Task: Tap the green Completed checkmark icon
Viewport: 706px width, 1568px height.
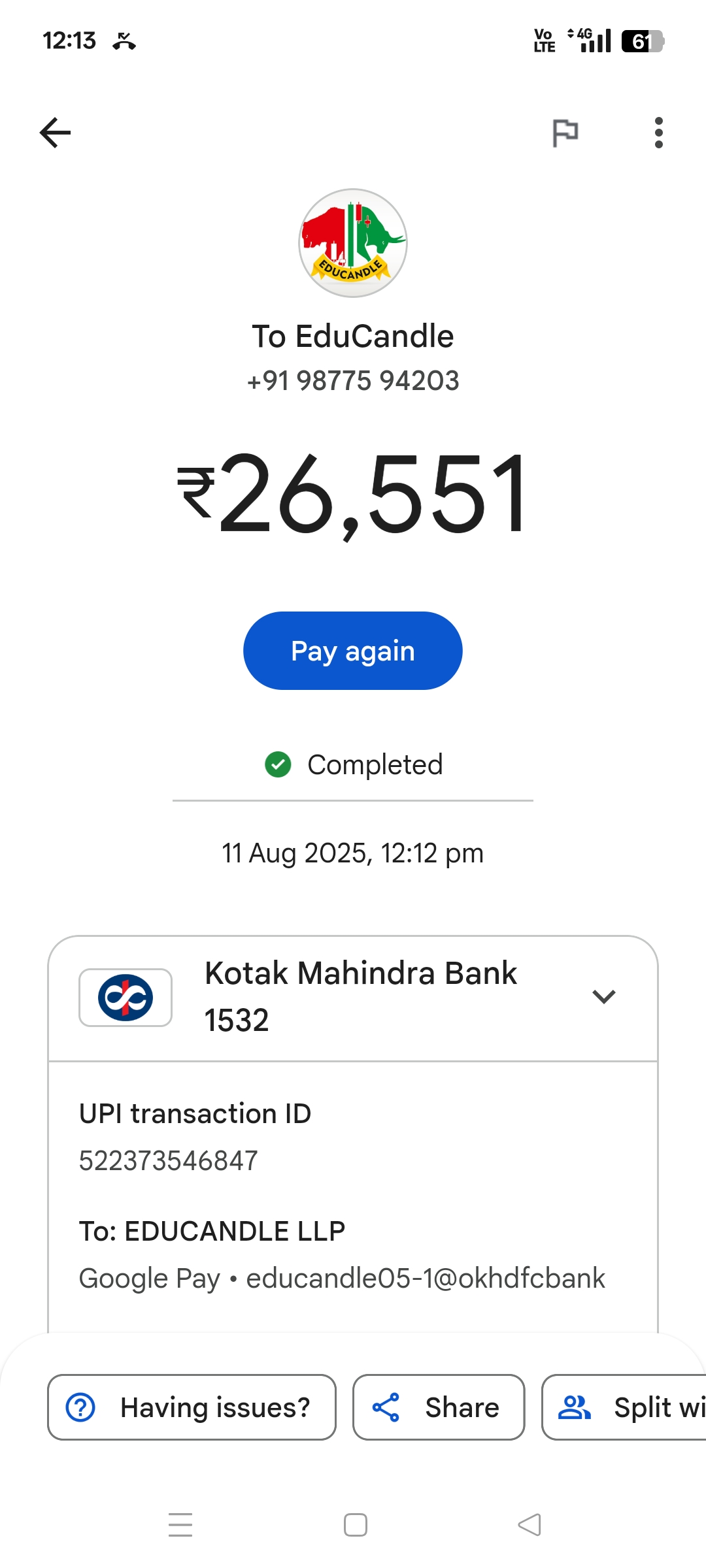Action: click(278, 764)
